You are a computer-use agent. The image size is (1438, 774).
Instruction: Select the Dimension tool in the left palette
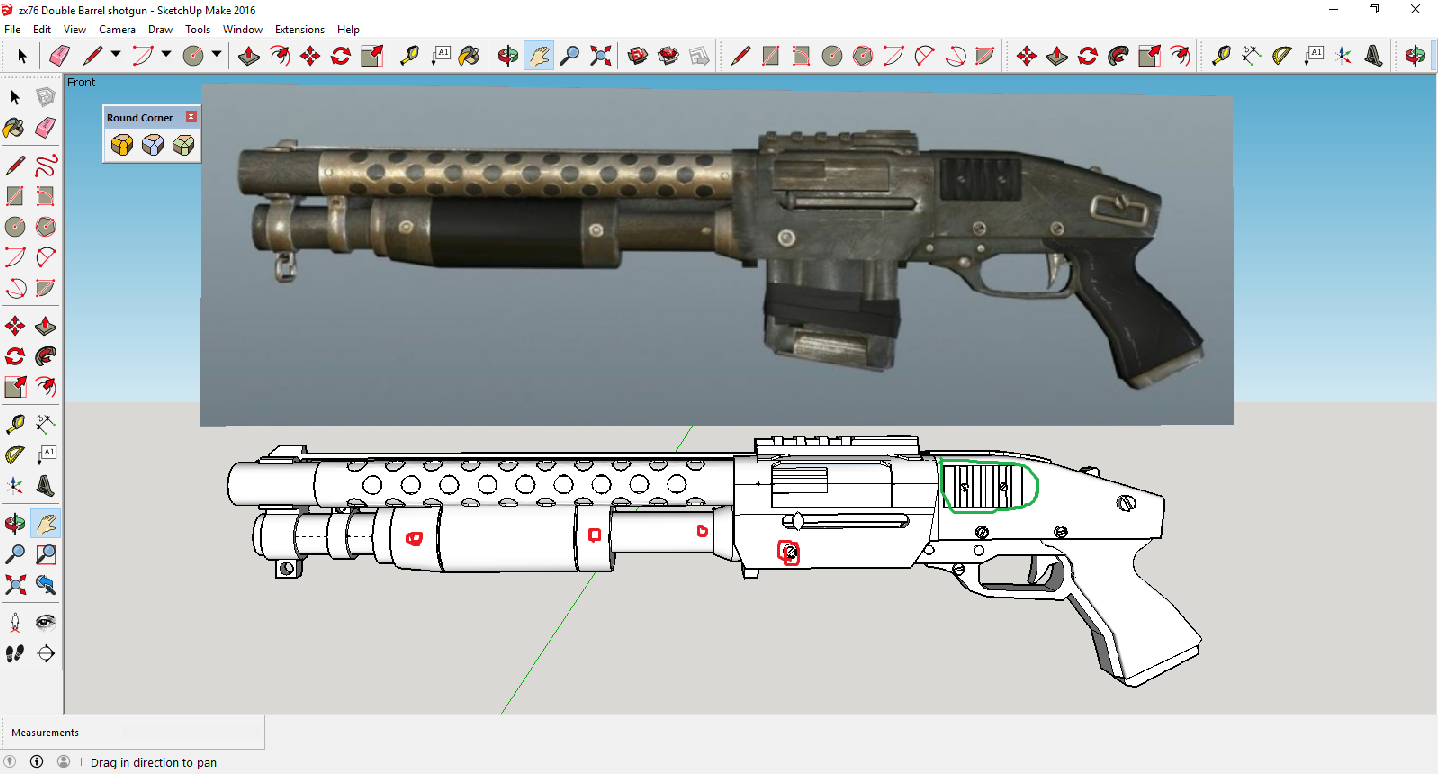(x=45, y=423)
